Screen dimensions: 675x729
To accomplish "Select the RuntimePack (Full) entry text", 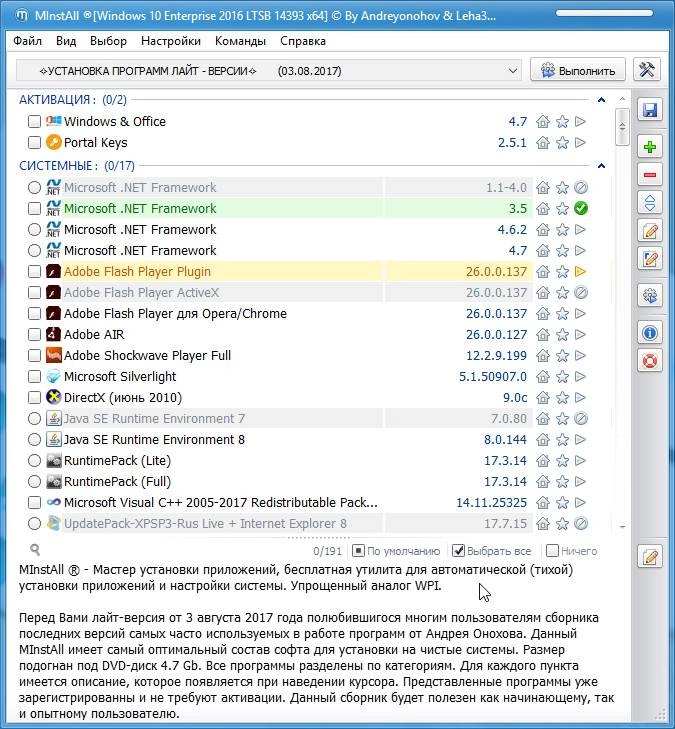I will tap(117, 482).
